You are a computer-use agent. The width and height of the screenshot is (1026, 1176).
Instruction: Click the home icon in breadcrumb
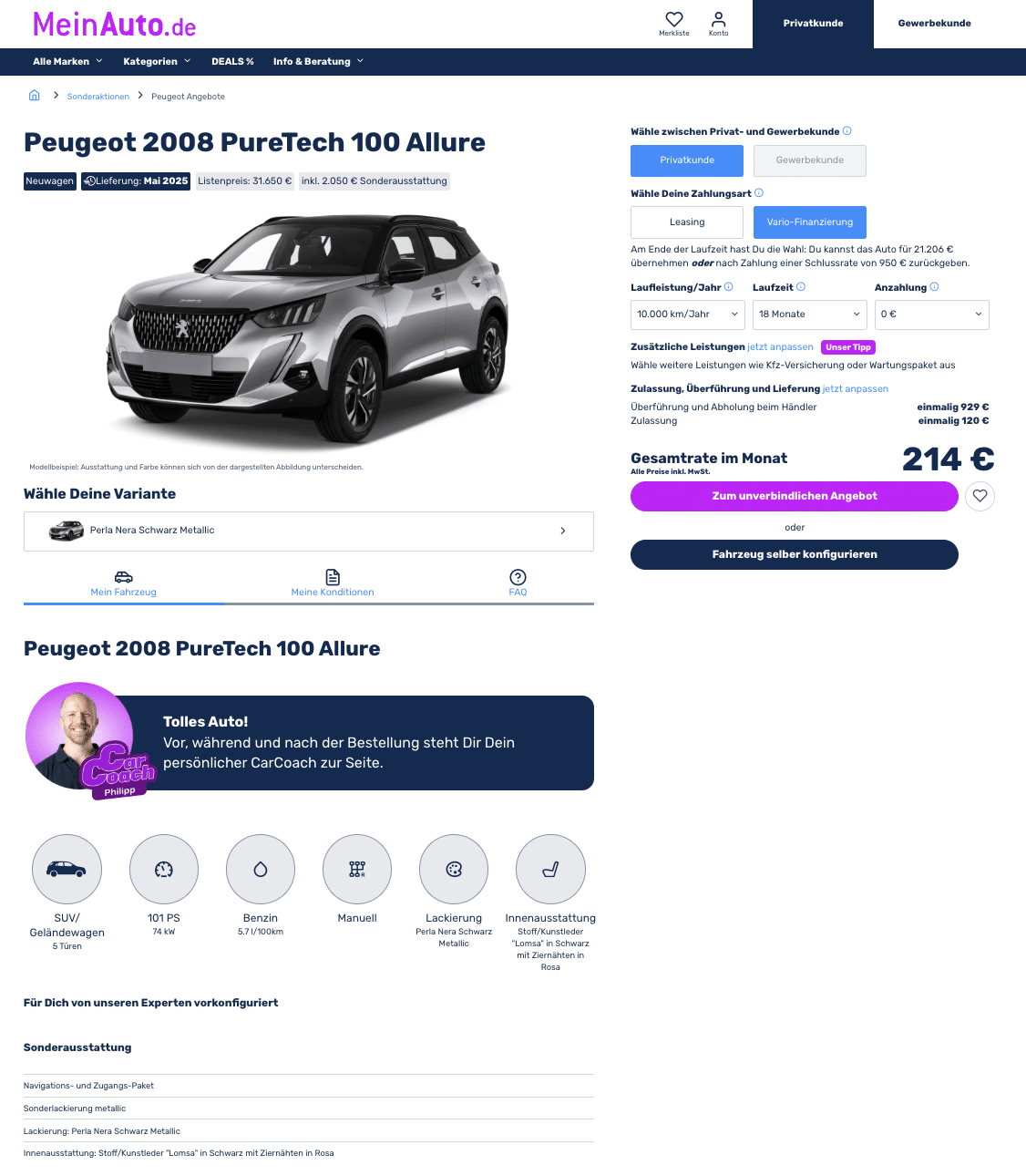35,96
